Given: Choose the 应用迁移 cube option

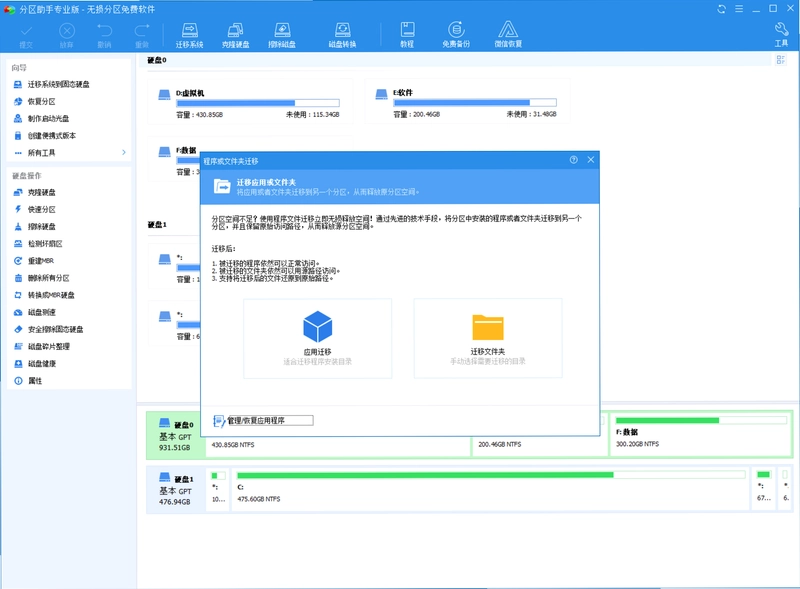Looking at the screenshot, I should 317,338.
